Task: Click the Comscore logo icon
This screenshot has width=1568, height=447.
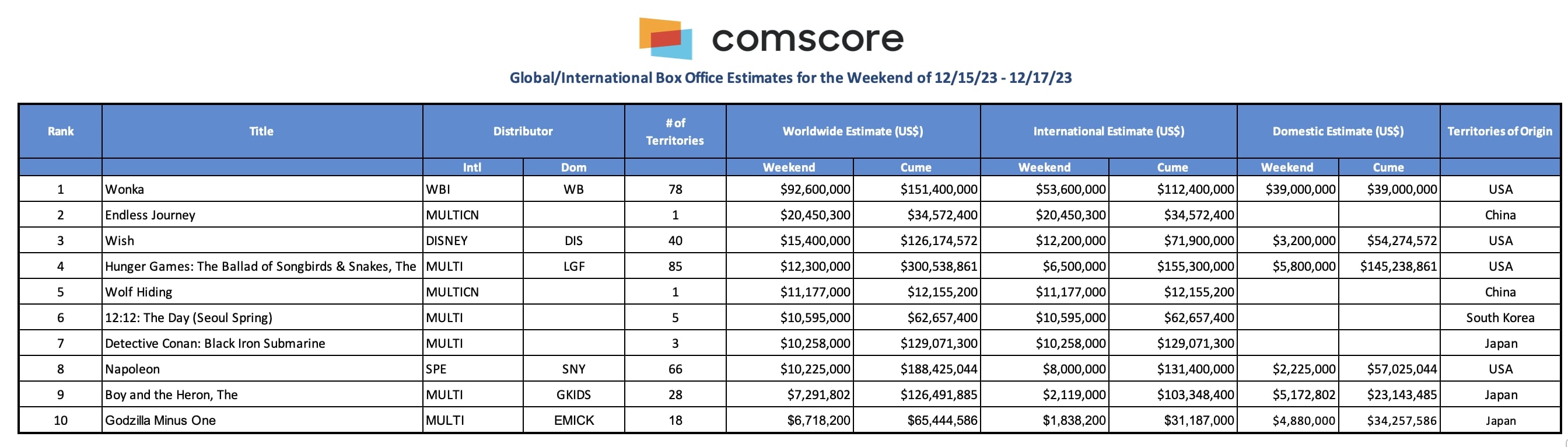Action: point(666,38)
